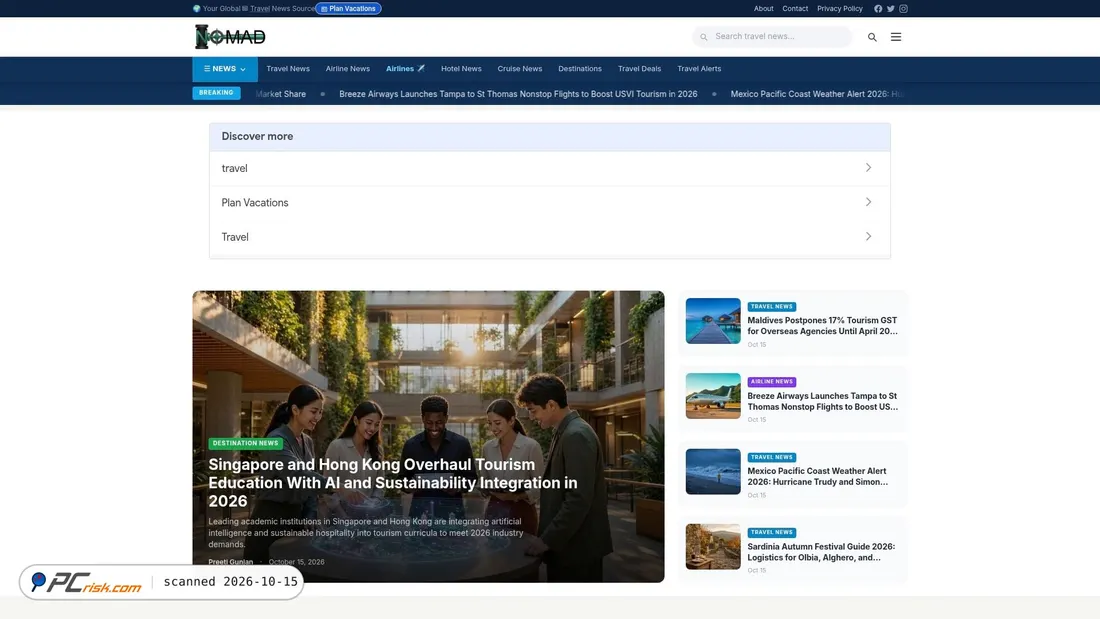1100x619 pixels.
Task: Open the Breeze Airways airplane thumbnail
Action: (713, 396)
